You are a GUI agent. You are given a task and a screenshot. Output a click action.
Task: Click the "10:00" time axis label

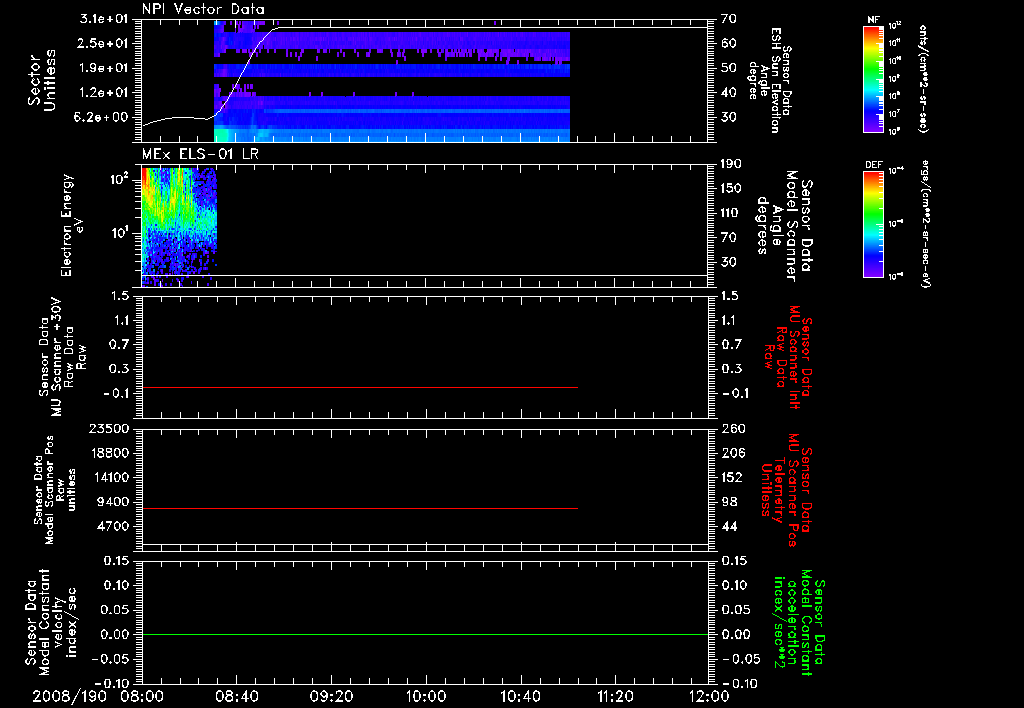(x=426, y=696)
